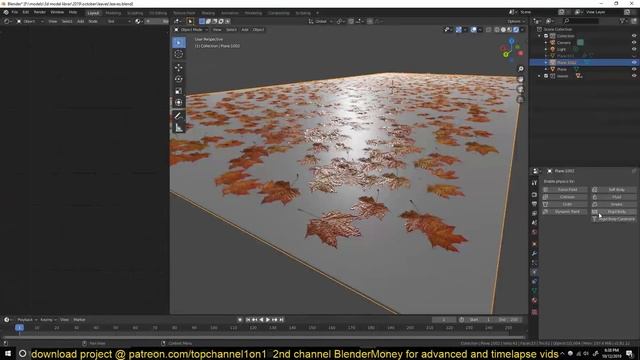Toggle visibility of Plane object in outliner
Screen dimensions: 640x360
[634, 69]
